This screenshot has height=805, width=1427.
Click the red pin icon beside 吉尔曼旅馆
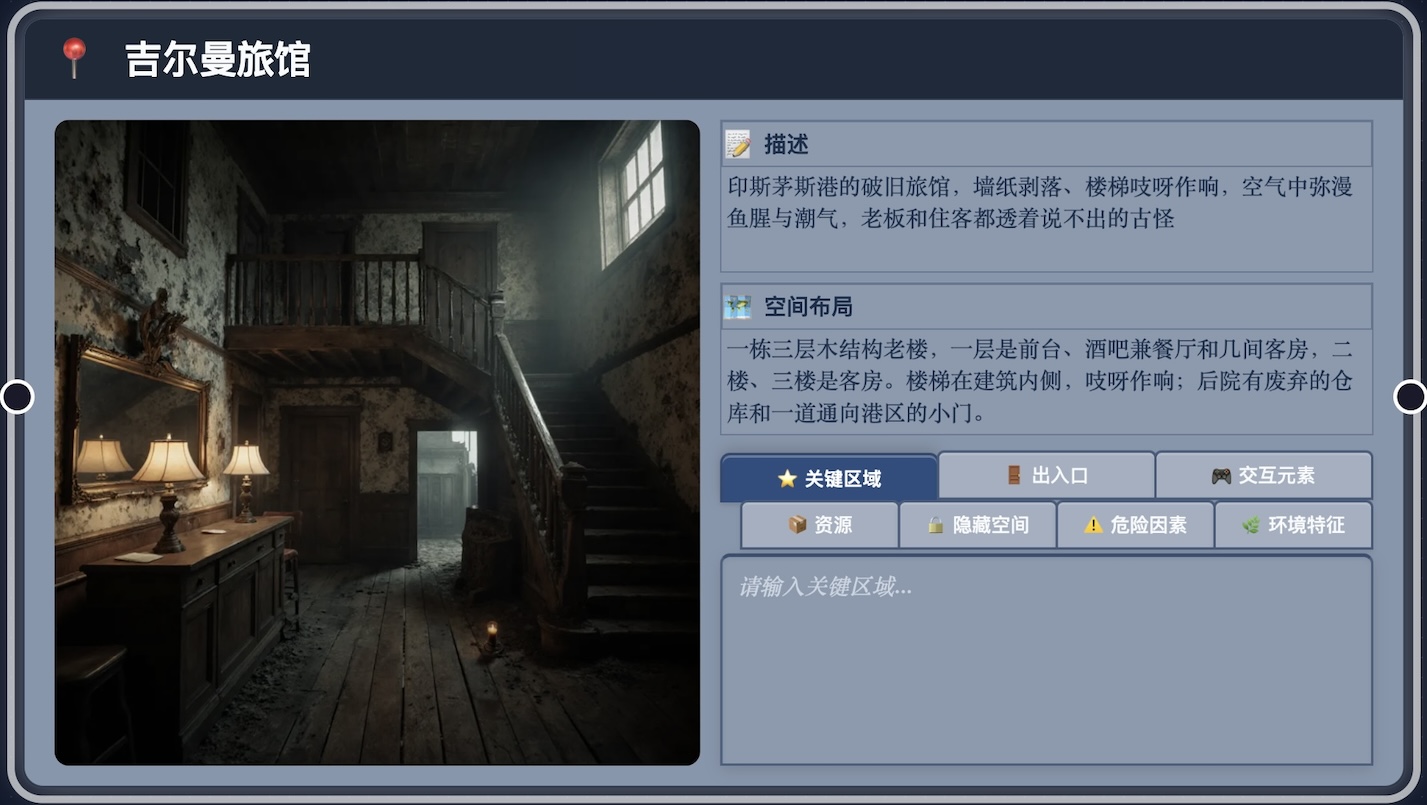74,59
